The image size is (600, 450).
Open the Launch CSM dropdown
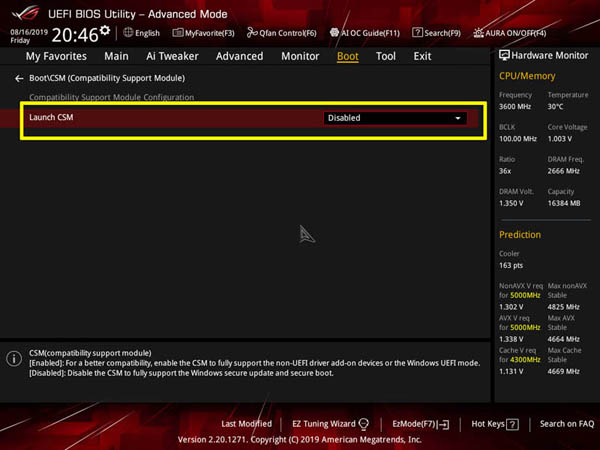pyautogui.click(x=395, y=118)
